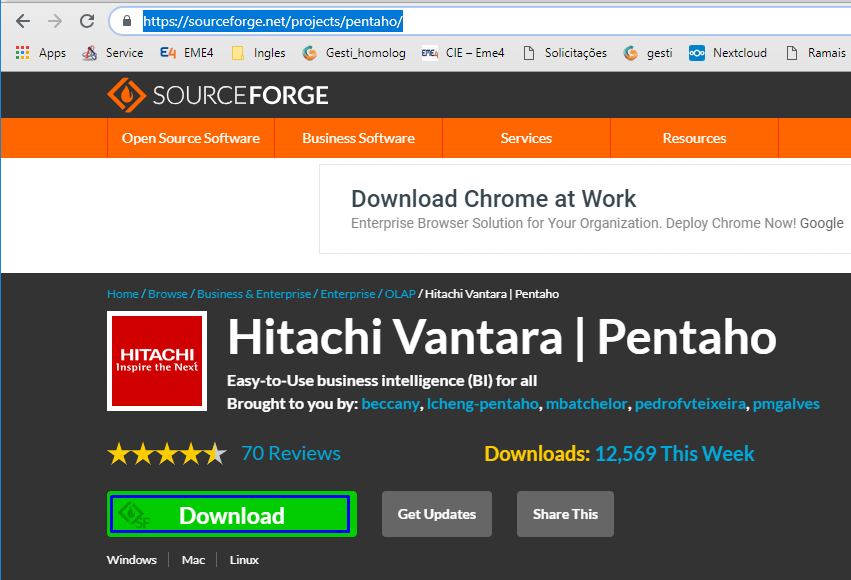This screenshot has height=580, width=851.
Task: Select the Mac platform tab
Action: 193,560
